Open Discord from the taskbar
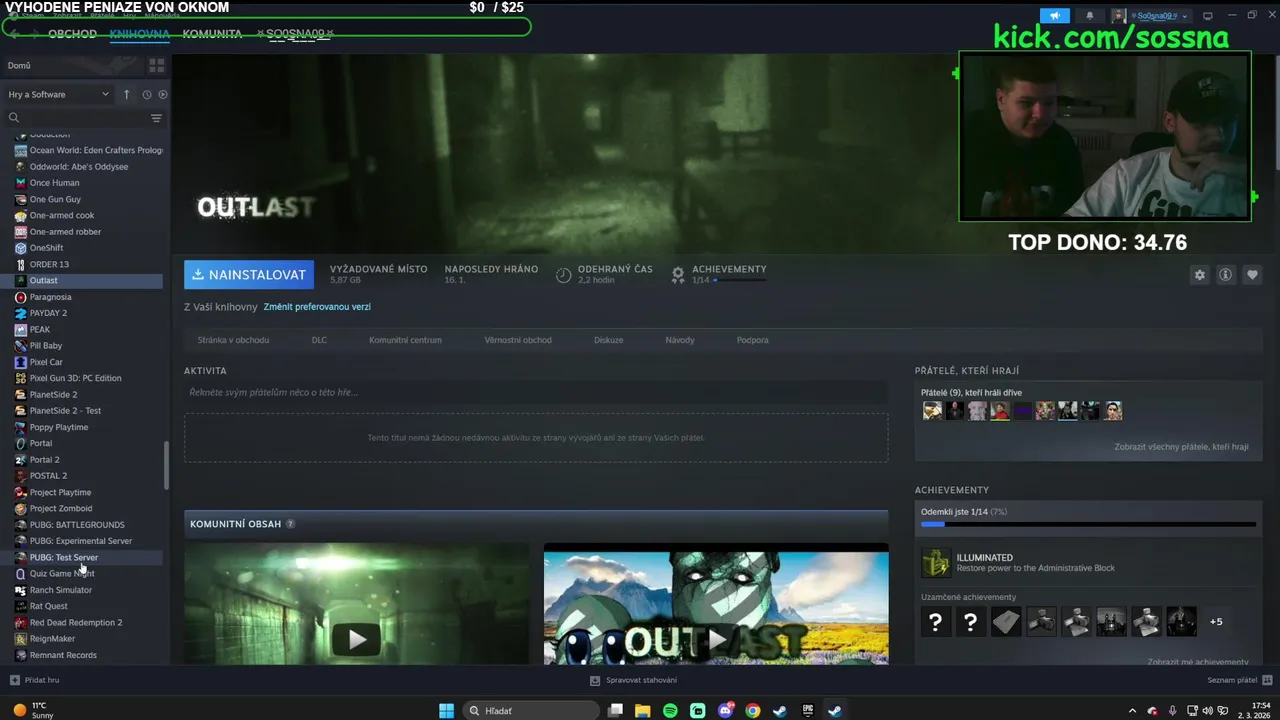The width and height of the screenshot is (1280, 720). [725, 711]
